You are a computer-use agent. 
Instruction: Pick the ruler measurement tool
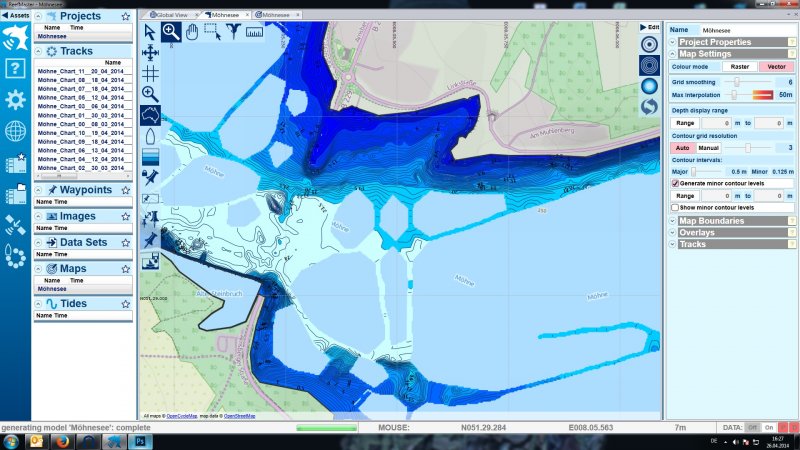(x=254, y=31)
